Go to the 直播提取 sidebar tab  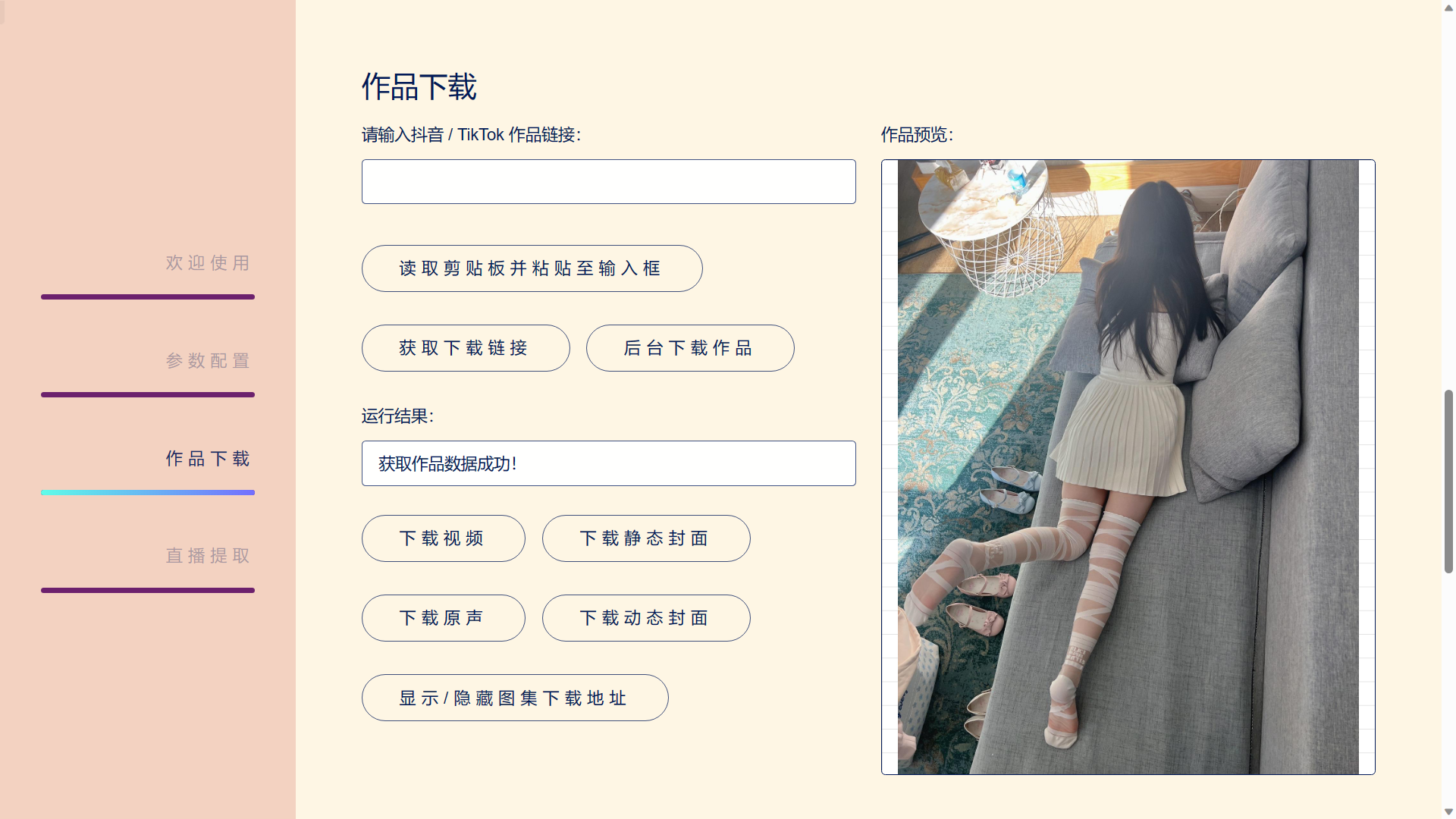pos(208,556)
